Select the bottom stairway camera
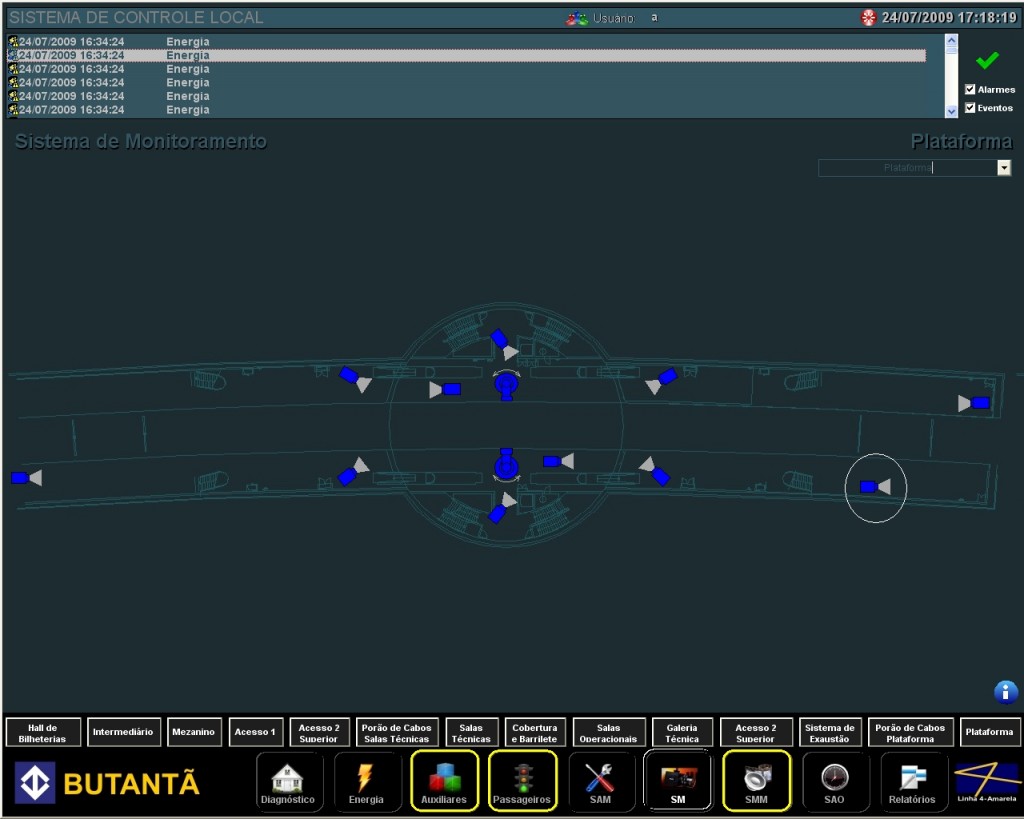The image size is (1024, 819). 503,507
